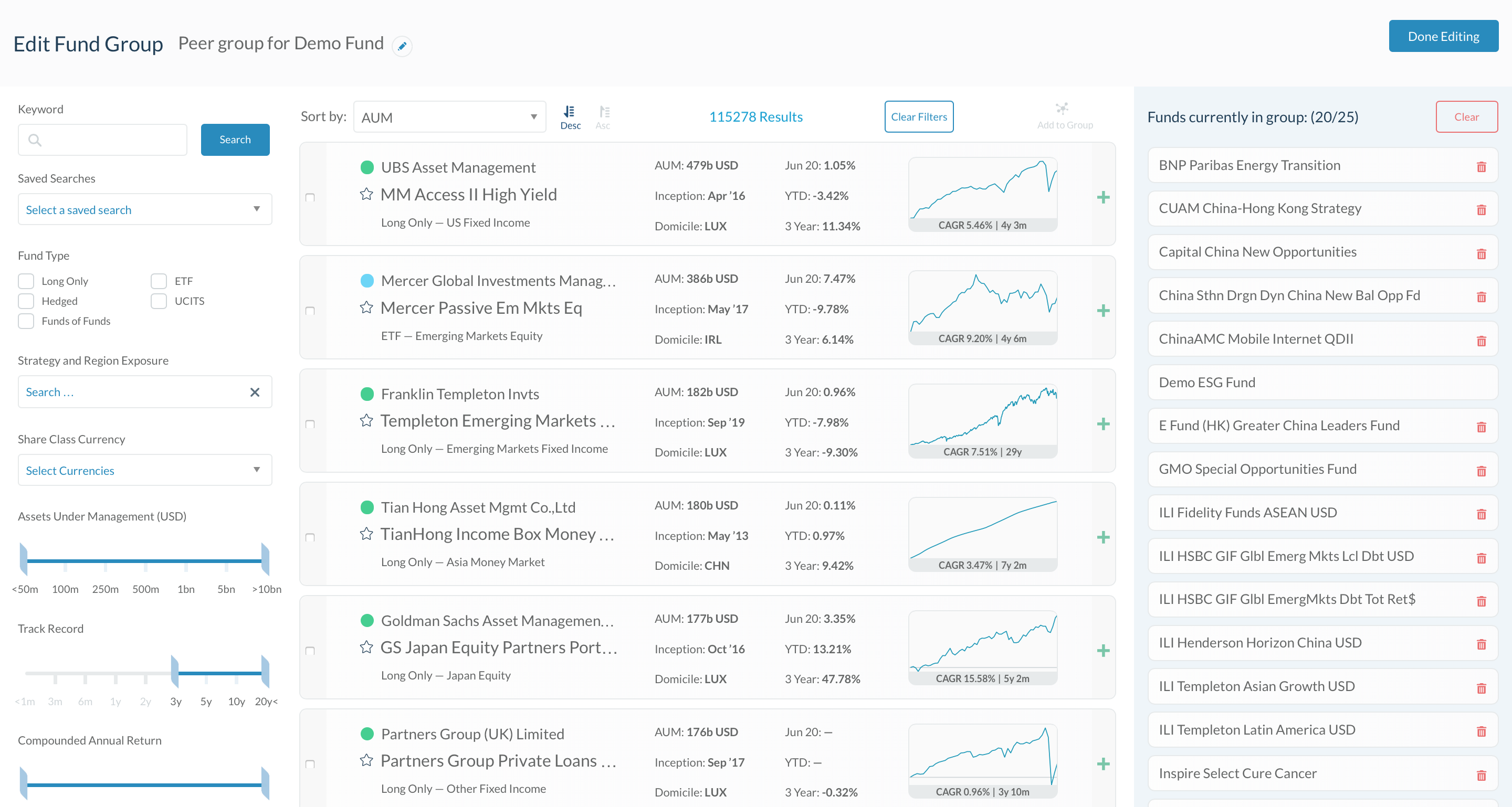Expand the saved search dropdown

point(144,209)
